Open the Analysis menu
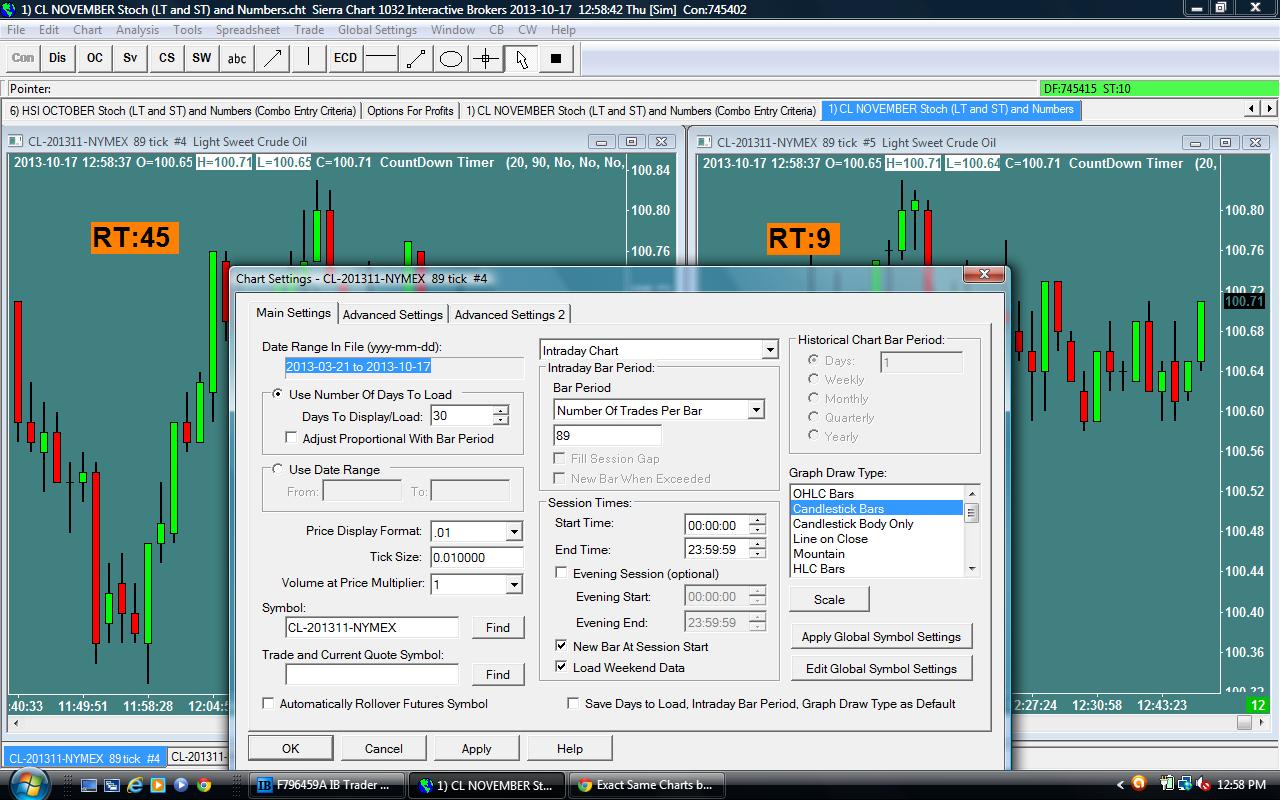This screenshot has width=1280, height=800. point(137,30)
